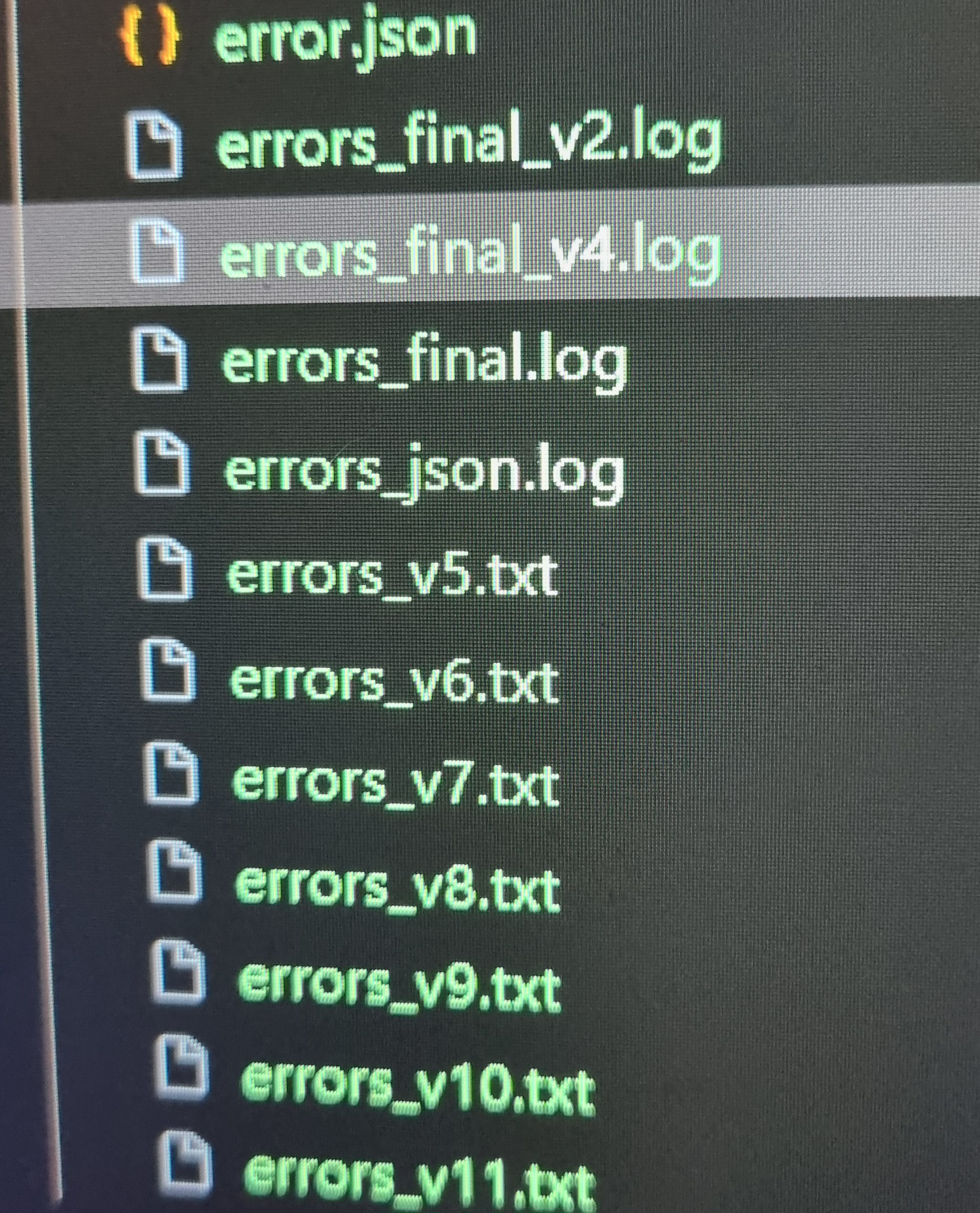Select errors_v10.txt file name
980x1213 pixels.
click(x=418, y=1087)
